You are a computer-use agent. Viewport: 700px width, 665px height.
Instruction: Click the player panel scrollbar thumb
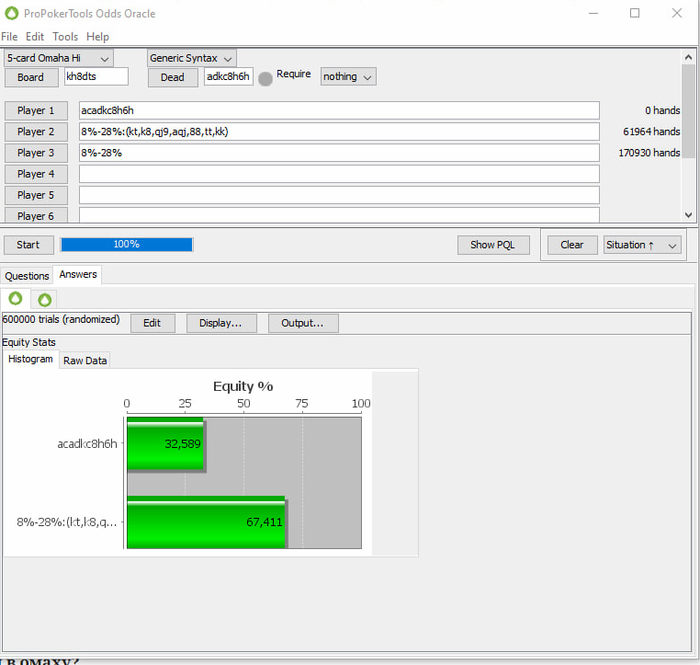point(688,111)
